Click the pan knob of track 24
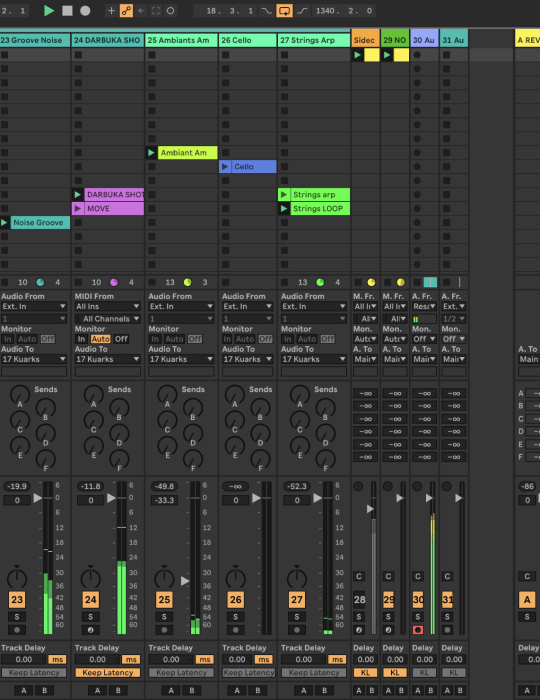This screenshot has height=700, width=540. pos(91,578)
